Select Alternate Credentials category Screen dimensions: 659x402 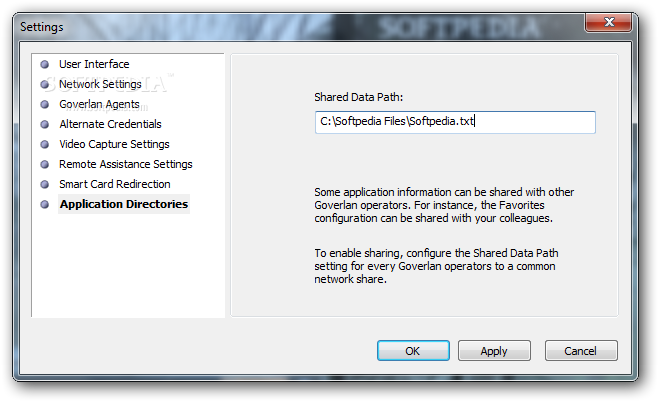111,124
